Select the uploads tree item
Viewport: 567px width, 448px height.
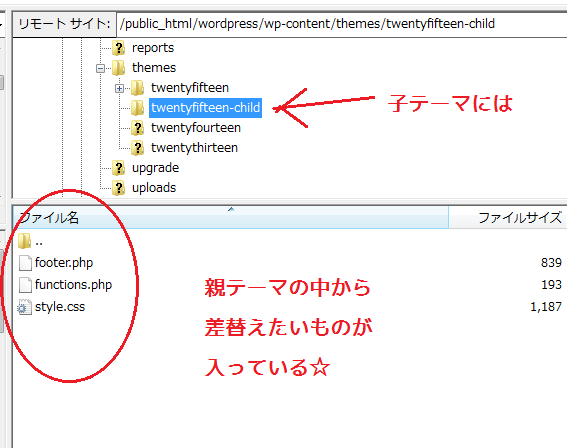(154, 188)
